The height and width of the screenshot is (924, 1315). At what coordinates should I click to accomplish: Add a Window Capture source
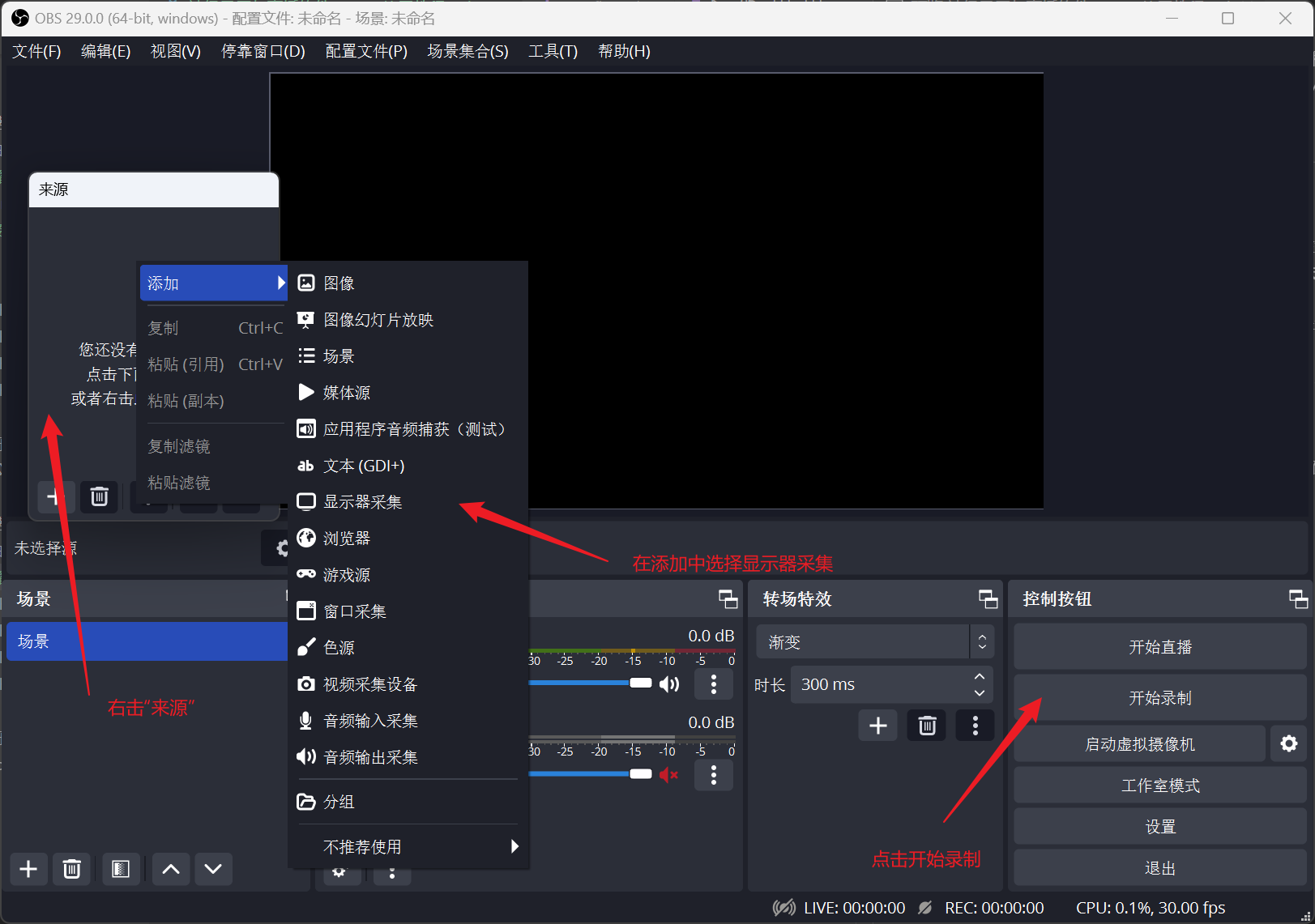tap(408, 611)
